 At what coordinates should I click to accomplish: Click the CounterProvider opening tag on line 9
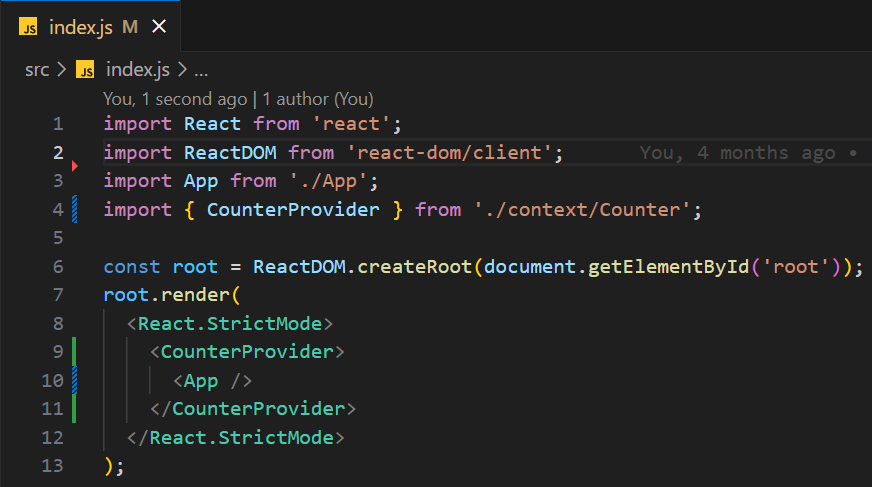click(x=247, y=352)
